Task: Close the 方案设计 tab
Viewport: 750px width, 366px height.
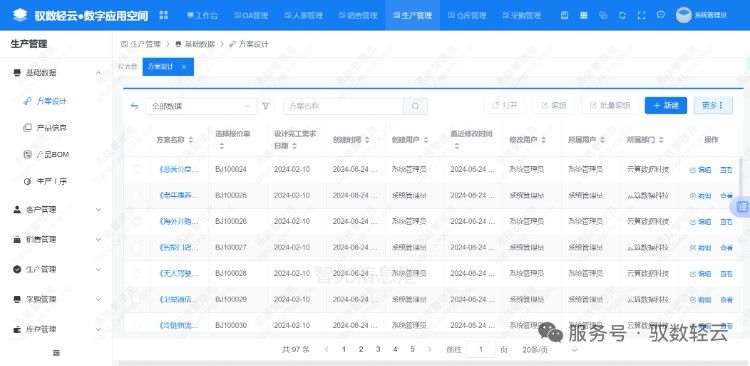Action: point(184,67)
